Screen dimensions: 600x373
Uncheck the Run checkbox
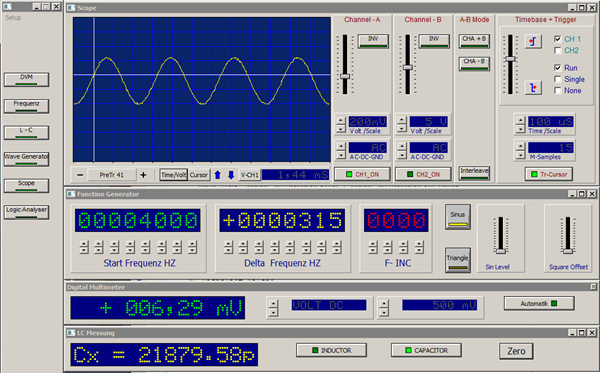pos(558,68)
